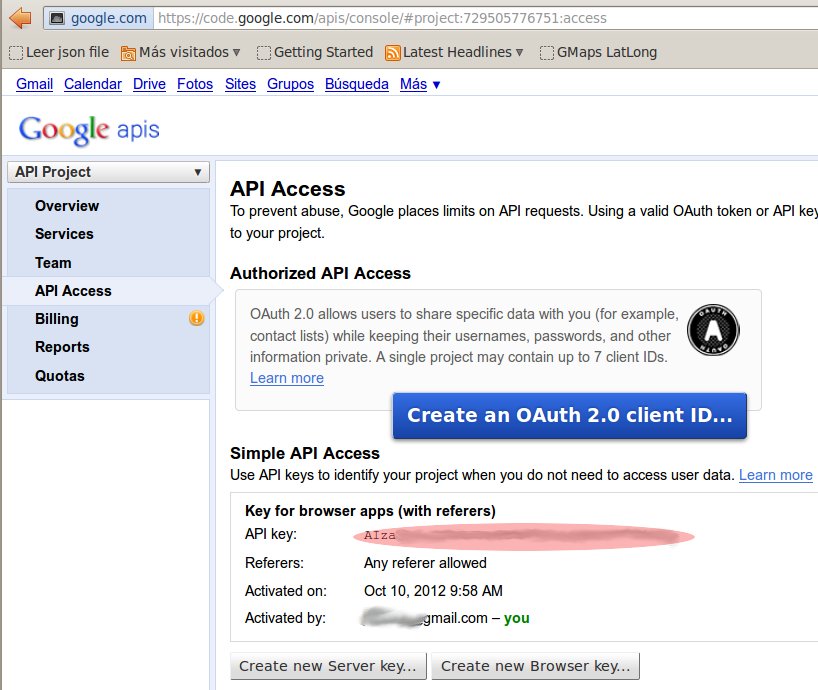Open the Calendar link
Image resolution: width=818 pixels, height=690 pixels.
tap(93, 84)
